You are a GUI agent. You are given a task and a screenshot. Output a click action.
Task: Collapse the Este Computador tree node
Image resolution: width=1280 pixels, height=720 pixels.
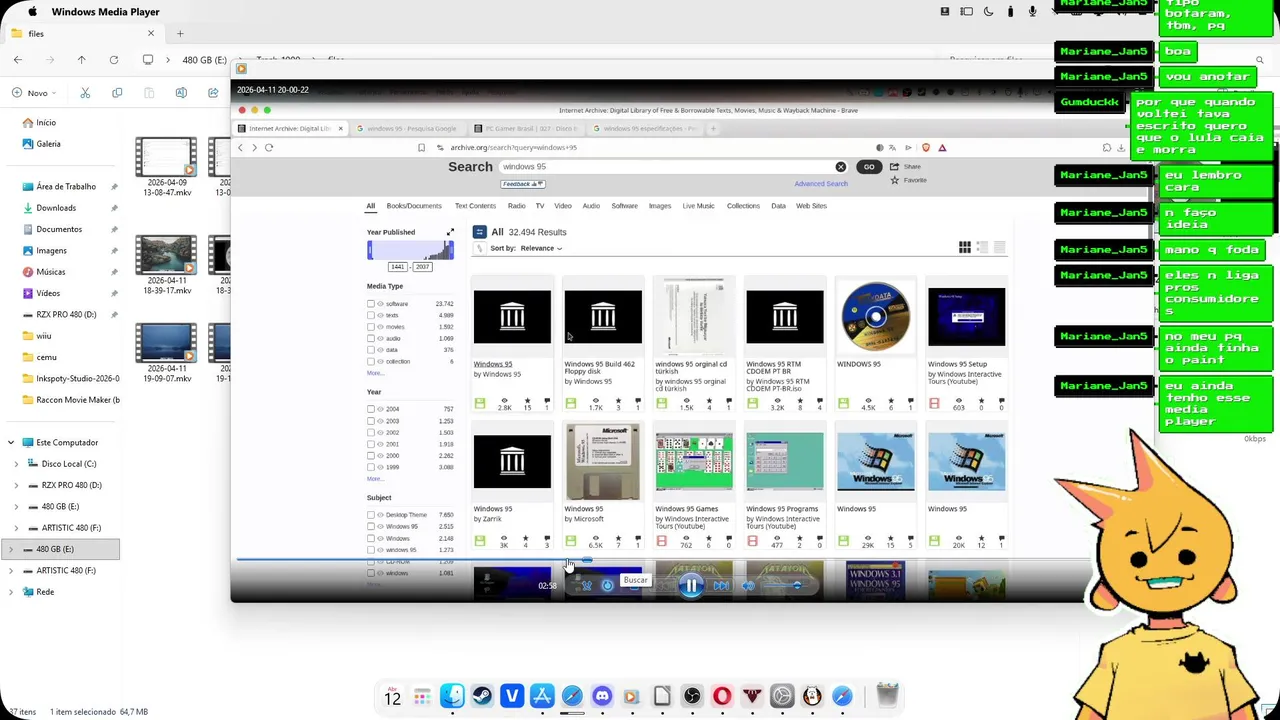click(x=11, y=442)
